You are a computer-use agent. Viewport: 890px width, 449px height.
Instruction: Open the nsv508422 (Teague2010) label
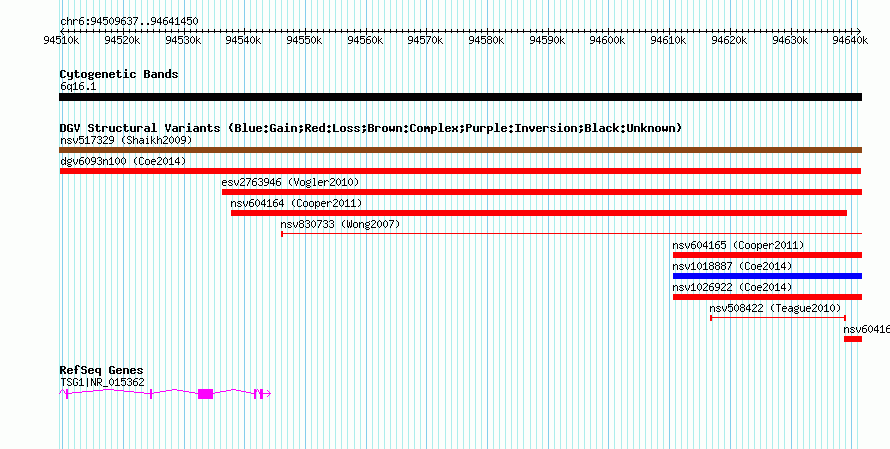775,308
